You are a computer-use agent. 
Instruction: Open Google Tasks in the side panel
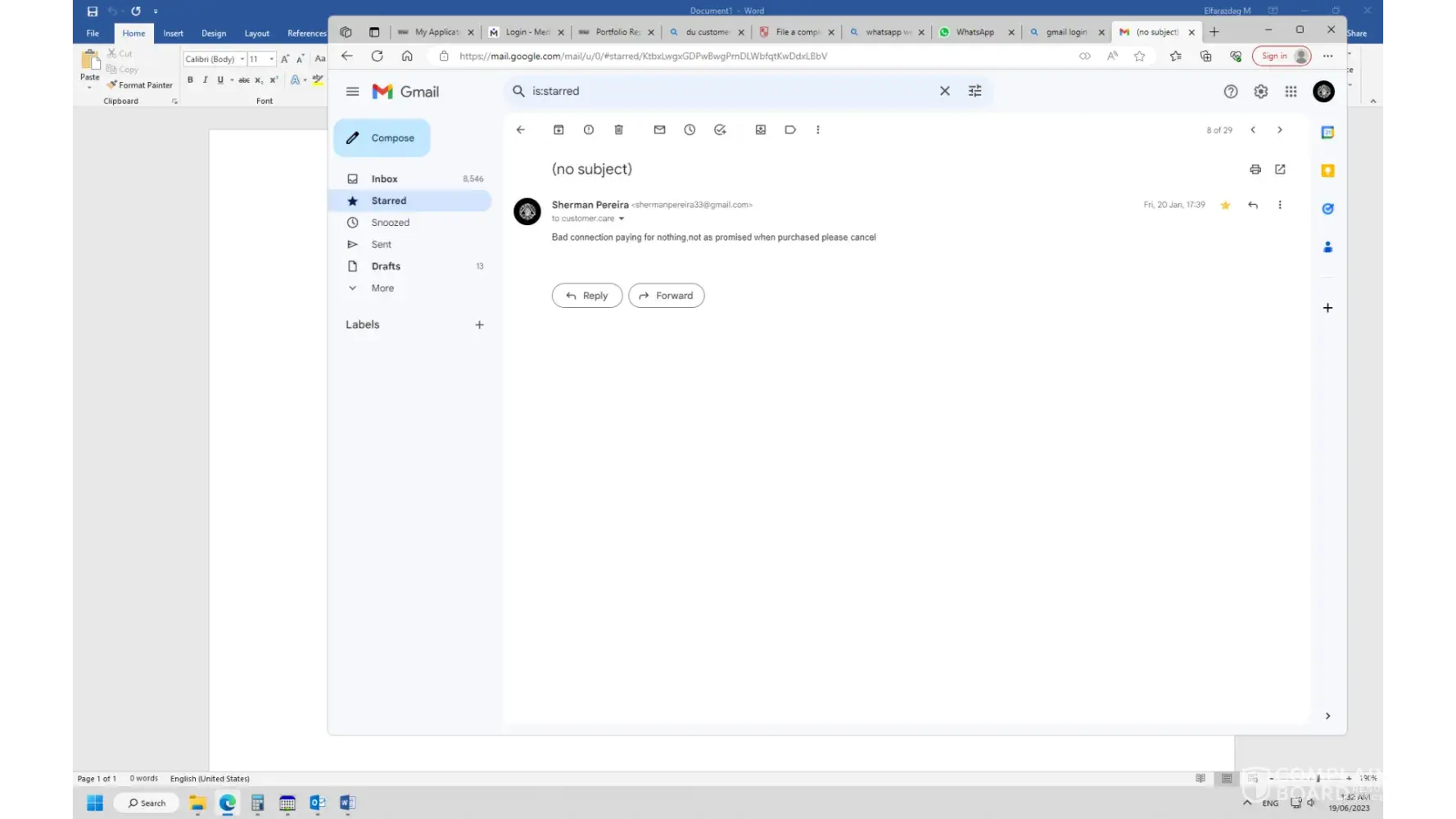(1328, 209)
